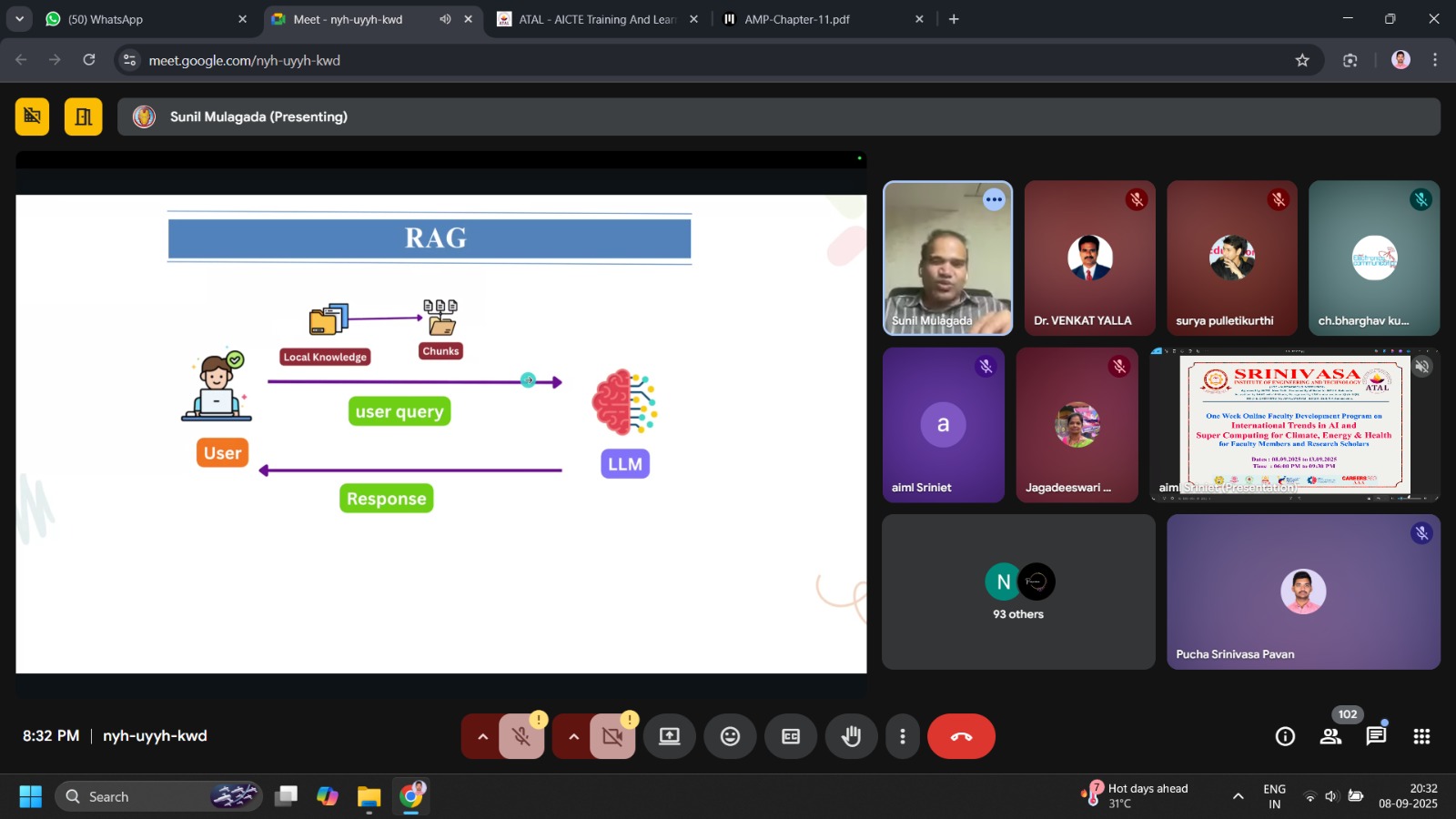1456x819 pixels.
Task: Launch Copilot from the taskbar
Action: pyautogui.click(x=328, y=797)
